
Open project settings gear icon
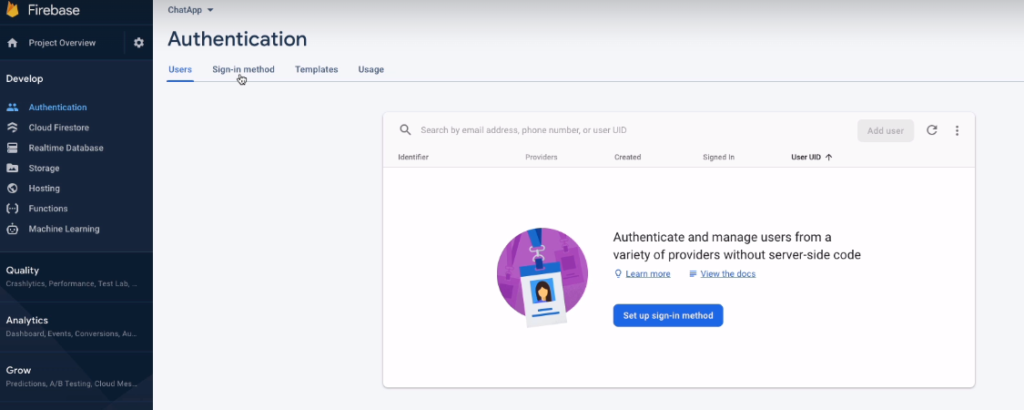139,43
